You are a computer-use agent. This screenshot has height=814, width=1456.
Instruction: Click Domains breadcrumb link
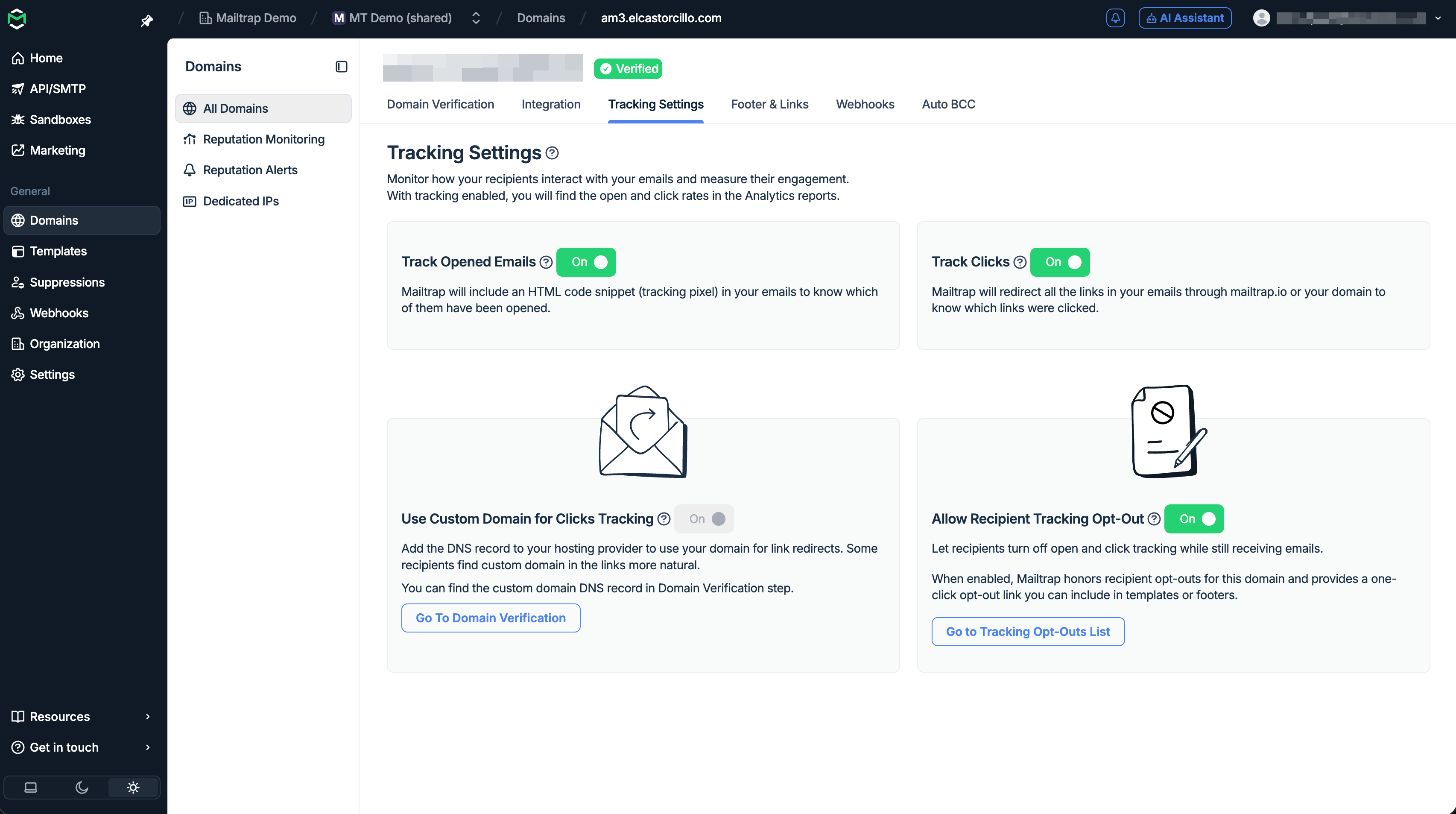(x=541, y=18)
